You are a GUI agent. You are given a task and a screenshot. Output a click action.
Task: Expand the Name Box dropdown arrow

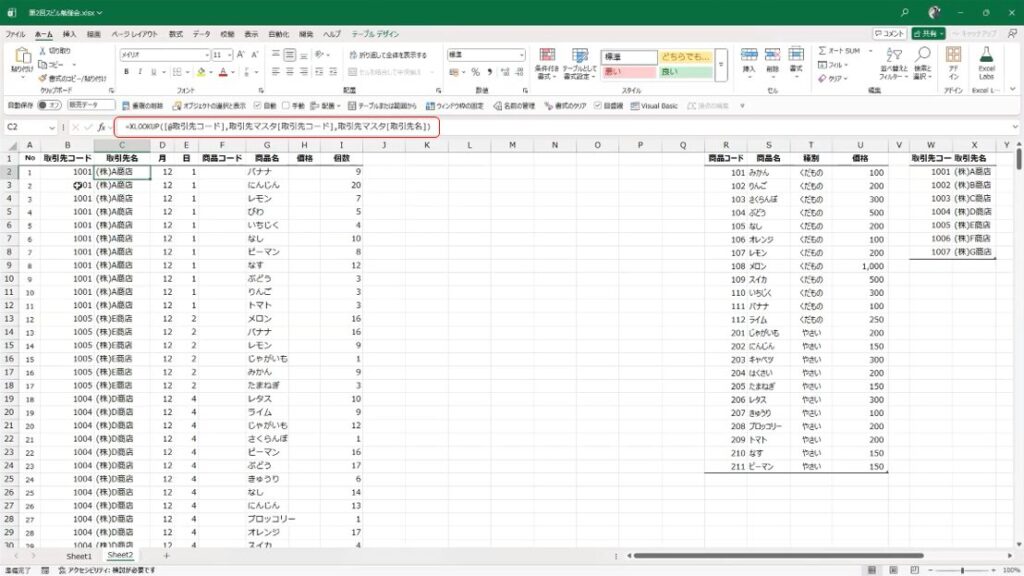tap(53, 128)
